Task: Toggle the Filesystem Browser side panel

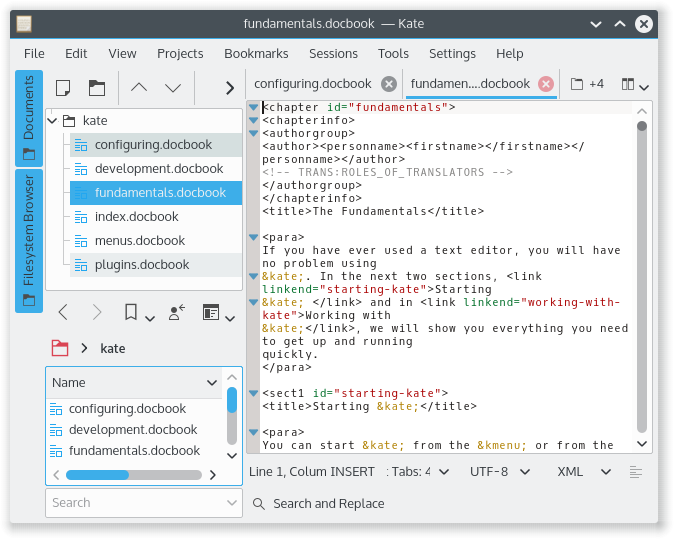Action: click(x=29, y=240)
